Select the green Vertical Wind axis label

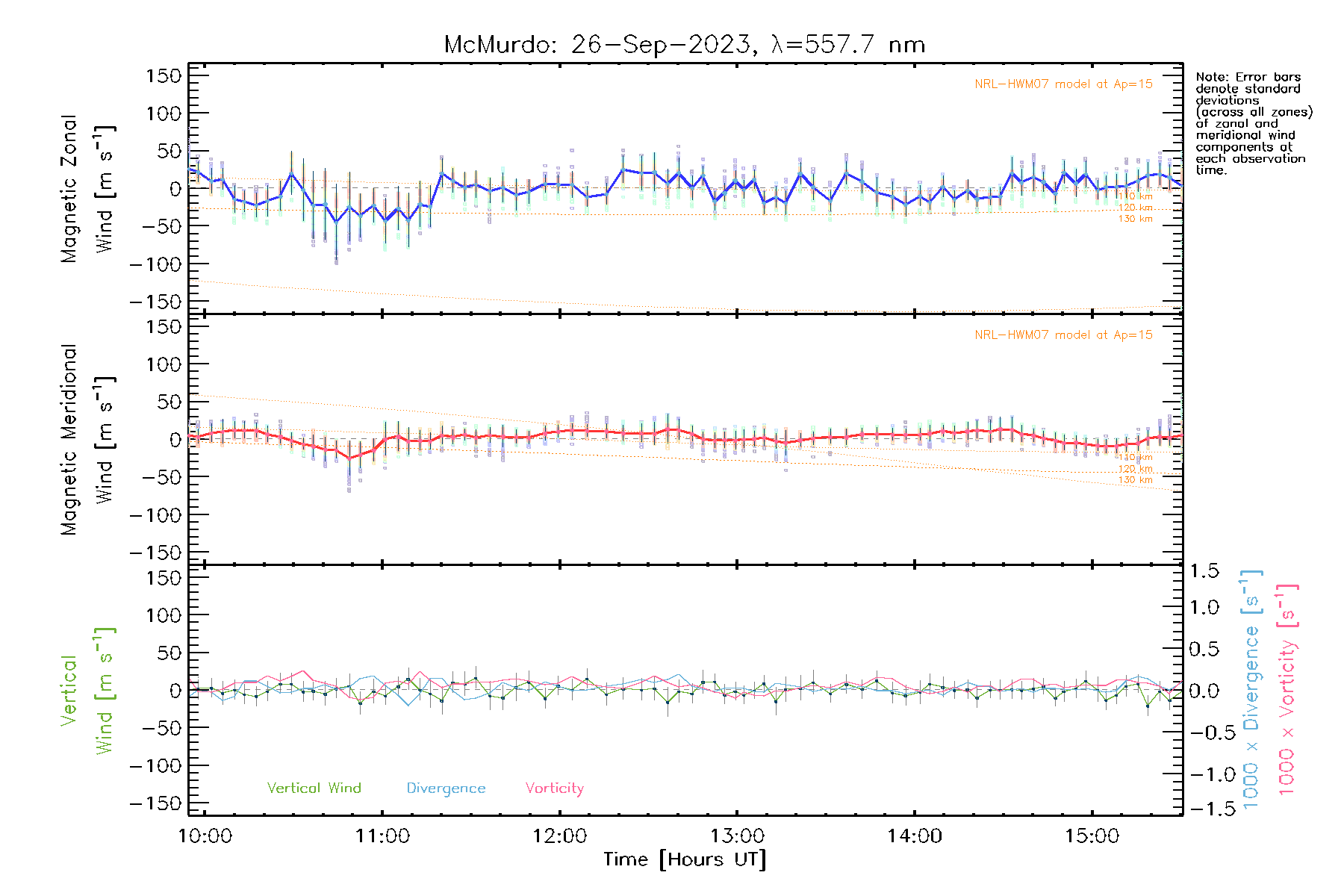tap(87, 691)
